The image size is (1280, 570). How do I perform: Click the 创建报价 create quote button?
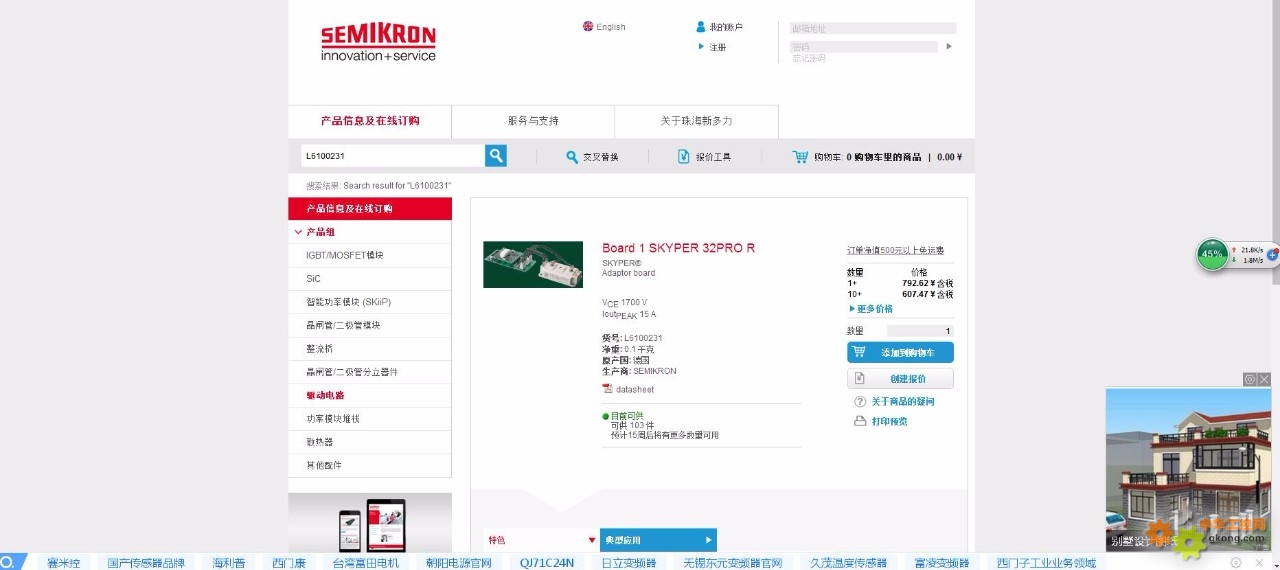[x=900, y=379]
